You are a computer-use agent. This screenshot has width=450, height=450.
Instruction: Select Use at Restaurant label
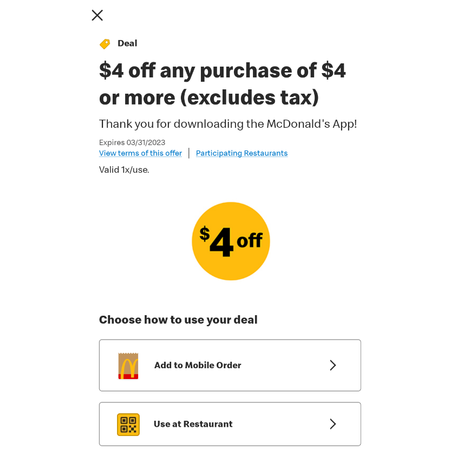point(193,424)
